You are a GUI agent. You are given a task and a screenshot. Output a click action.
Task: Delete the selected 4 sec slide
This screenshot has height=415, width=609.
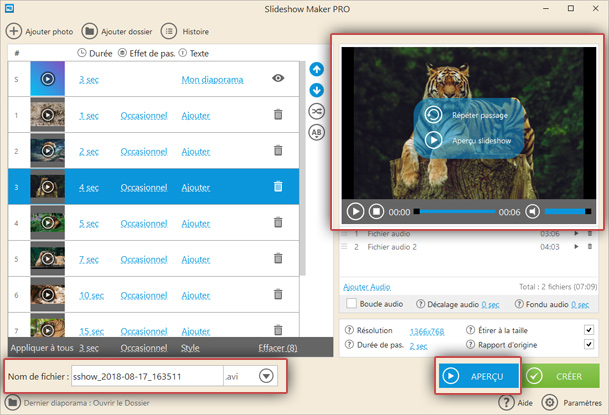278,186
